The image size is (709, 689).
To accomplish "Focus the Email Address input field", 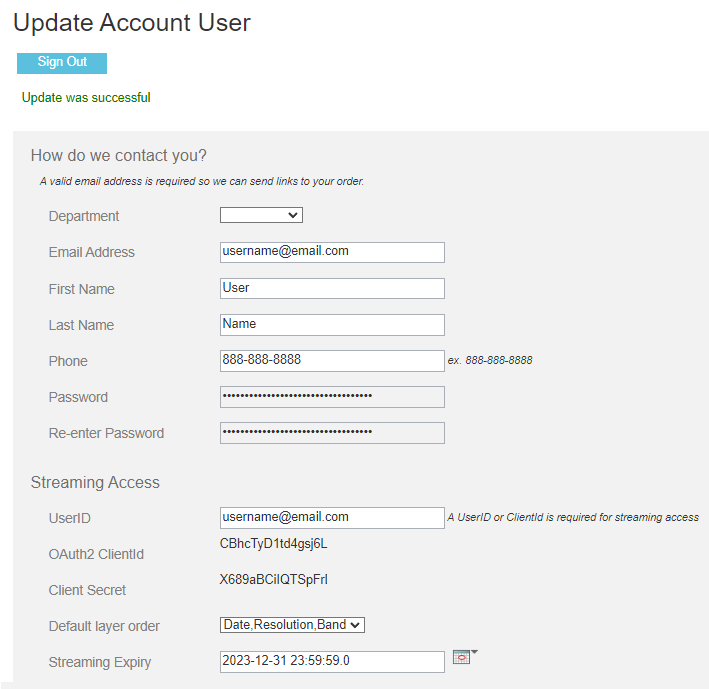I will click(x=332, y=252).
